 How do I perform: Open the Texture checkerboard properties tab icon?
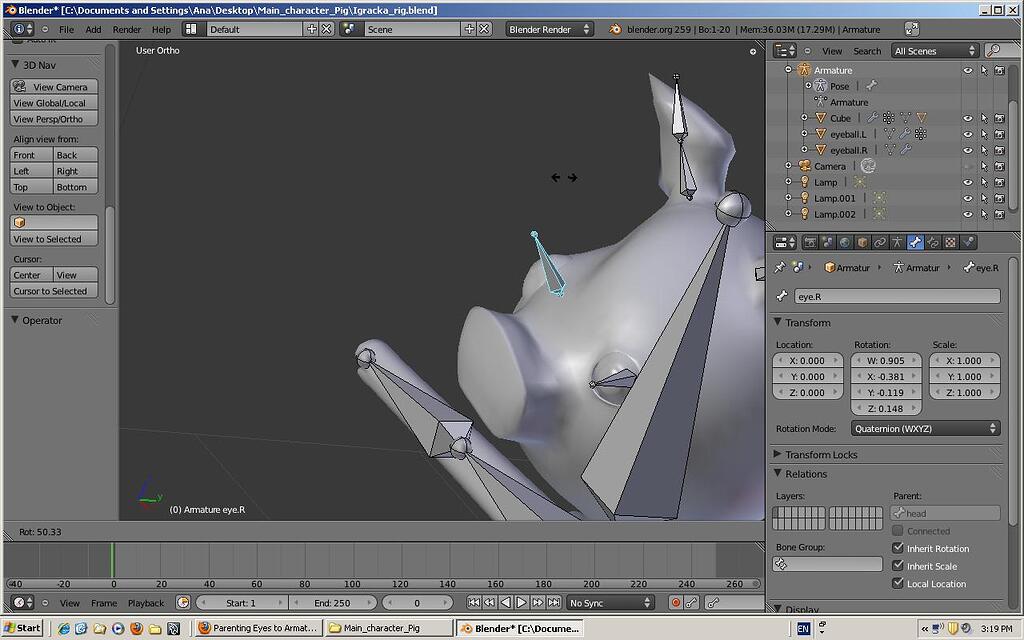pos(950,242)
